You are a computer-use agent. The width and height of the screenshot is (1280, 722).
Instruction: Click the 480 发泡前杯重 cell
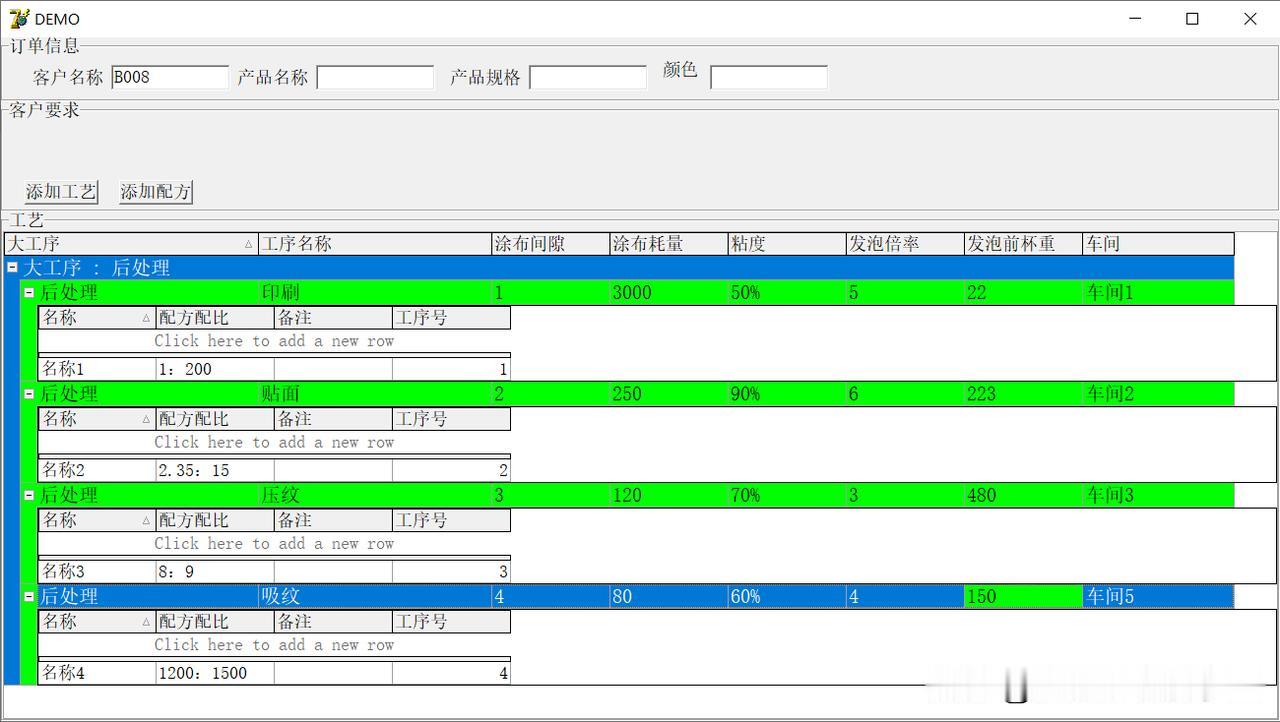(x=1023, y=495)
